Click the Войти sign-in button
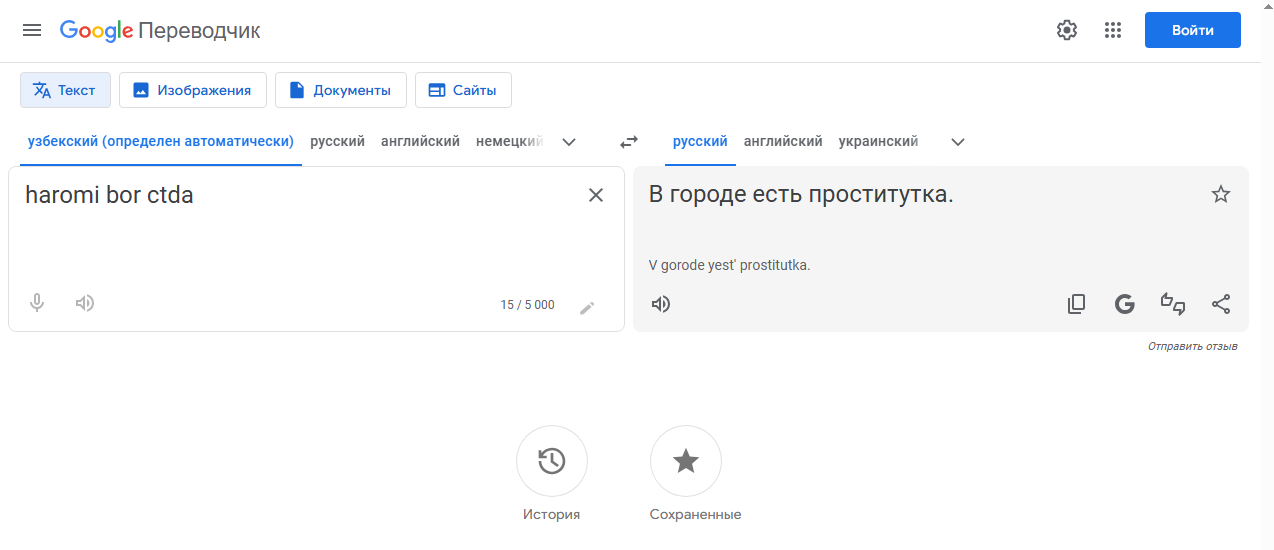 tap(1193, 30)
